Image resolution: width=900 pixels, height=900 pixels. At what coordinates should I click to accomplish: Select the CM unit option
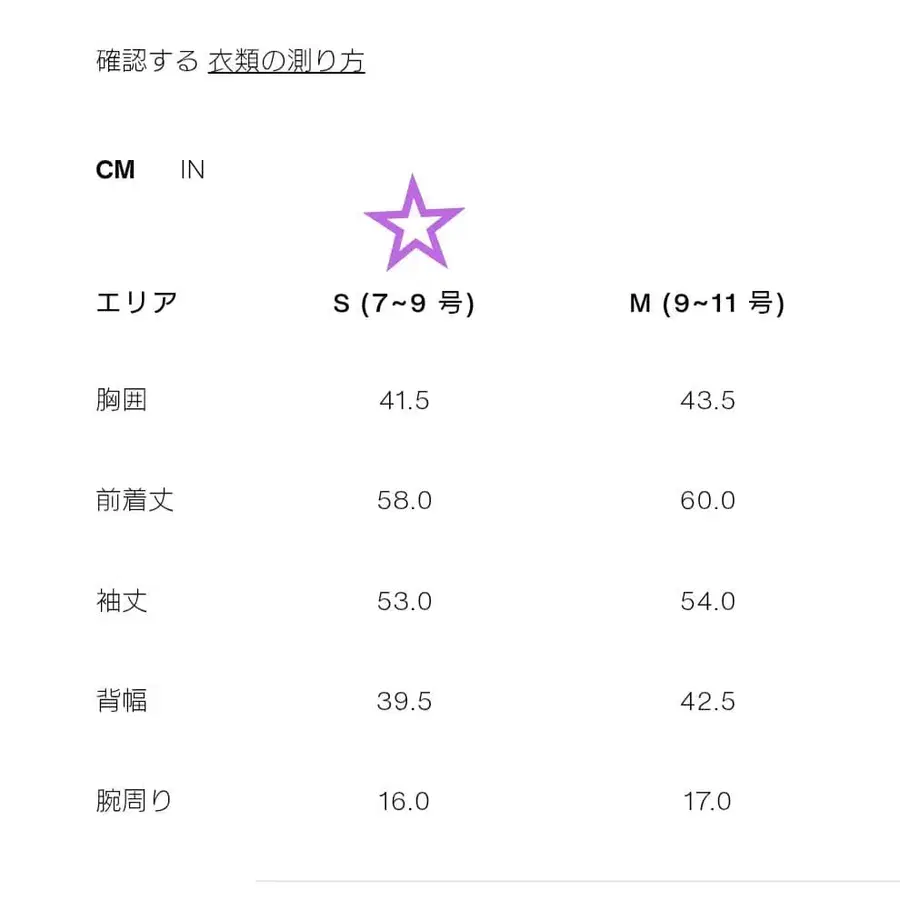coord(116,169)
